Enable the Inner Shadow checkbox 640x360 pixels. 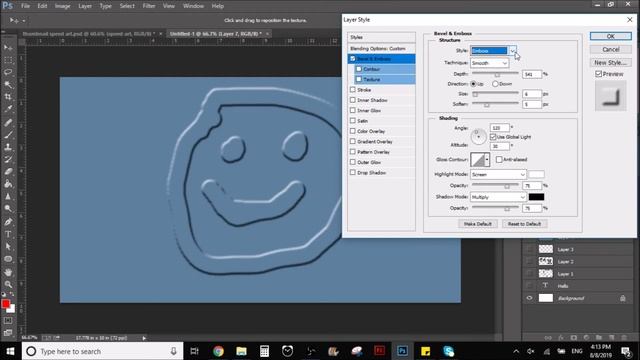coord(353,100)
